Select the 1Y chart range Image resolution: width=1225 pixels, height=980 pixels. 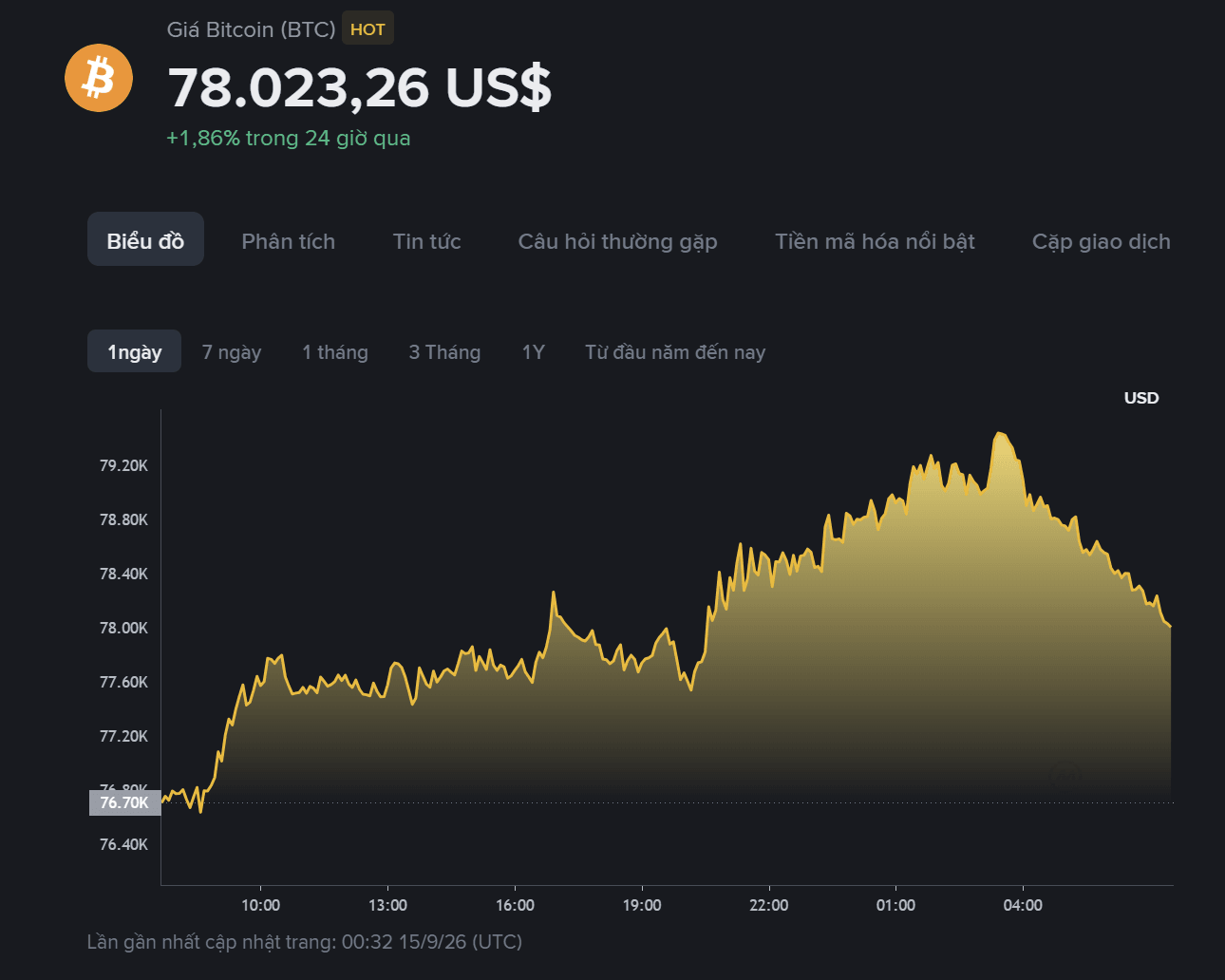[x=533, y=352]
